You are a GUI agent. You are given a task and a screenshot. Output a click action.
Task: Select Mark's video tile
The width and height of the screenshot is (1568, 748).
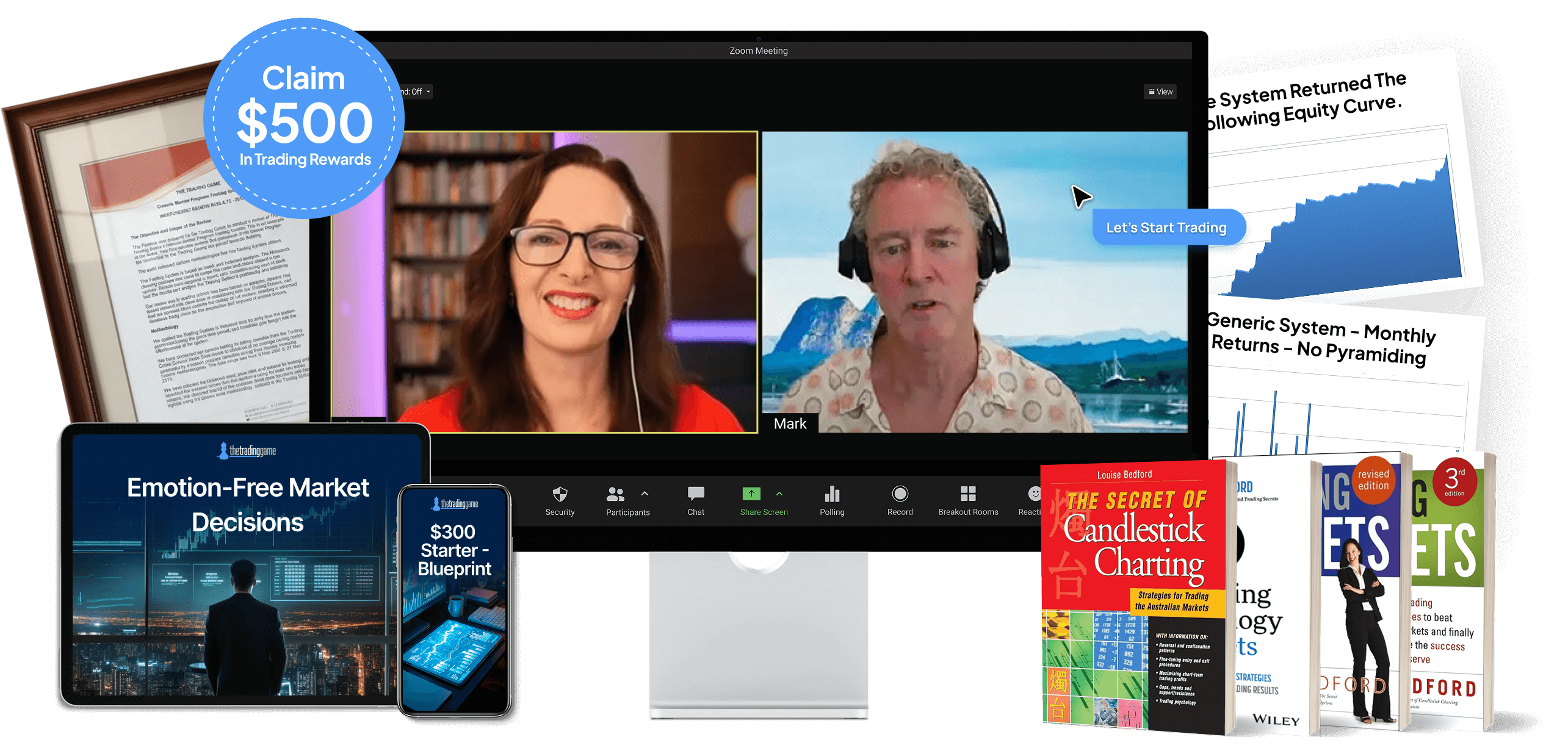point(974,282)
